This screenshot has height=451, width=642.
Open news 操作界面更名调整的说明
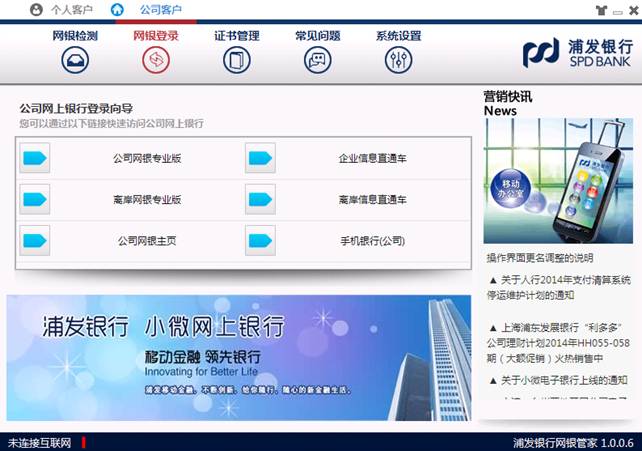point(540,258)
